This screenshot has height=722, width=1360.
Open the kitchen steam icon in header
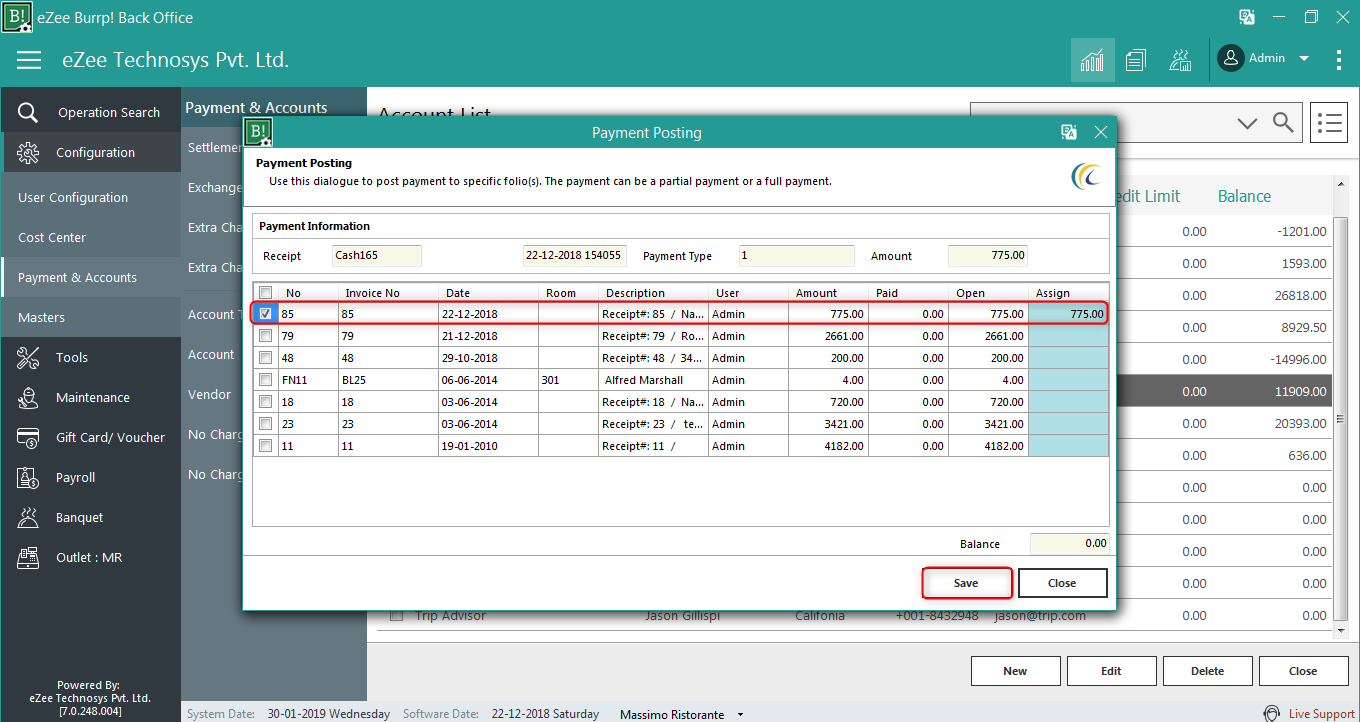pyautogui.click(x=1180, y=60)
